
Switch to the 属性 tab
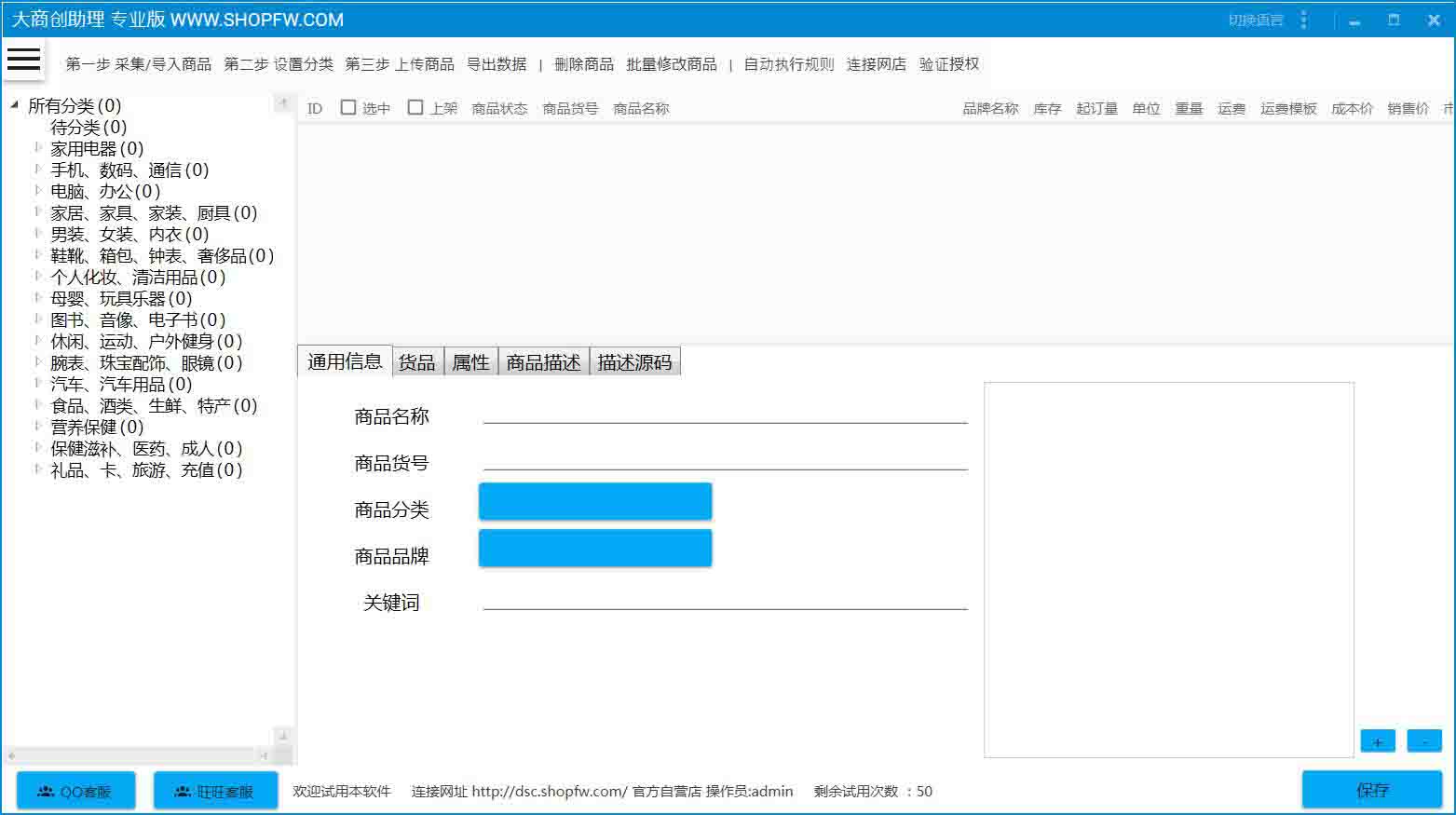coord(471,361)
